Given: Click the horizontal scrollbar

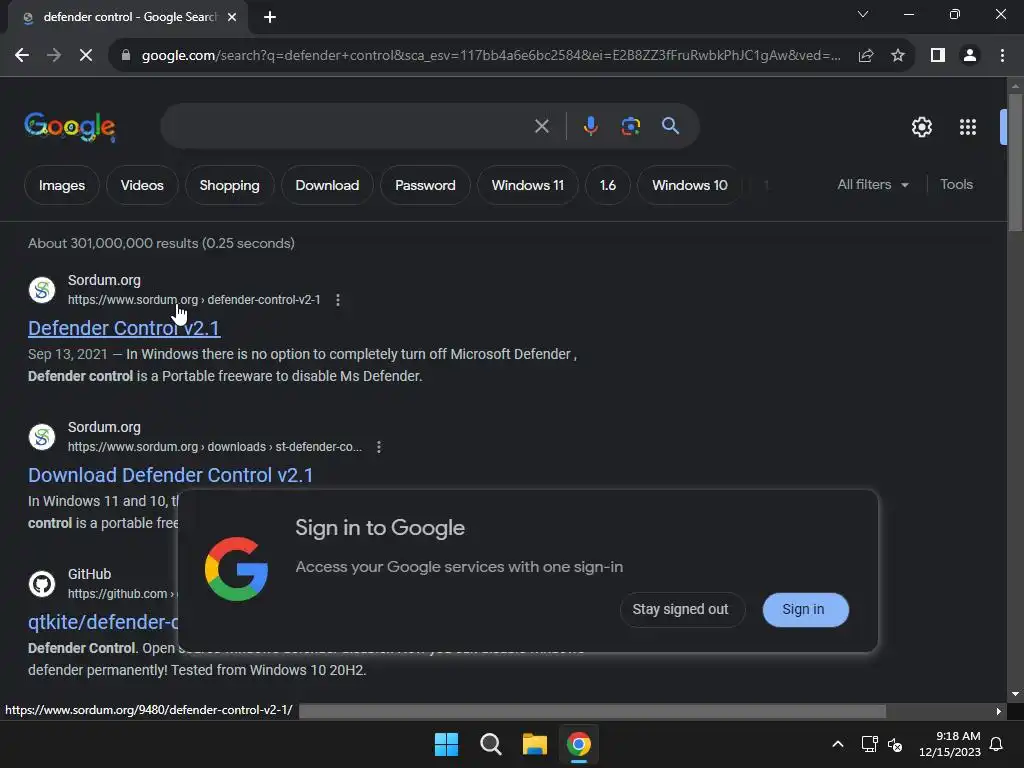Looking at the screenshot, I should 592,711.
